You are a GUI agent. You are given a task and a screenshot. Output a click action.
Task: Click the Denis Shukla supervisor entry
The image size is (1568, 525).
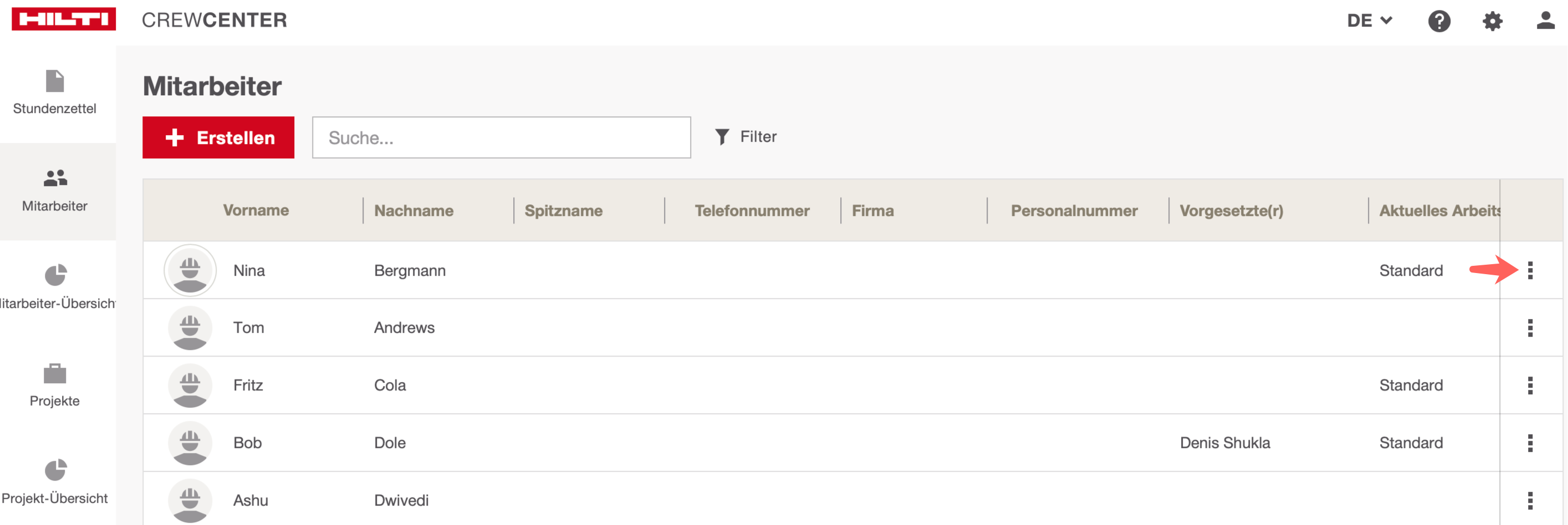(x=1225, y=443)
